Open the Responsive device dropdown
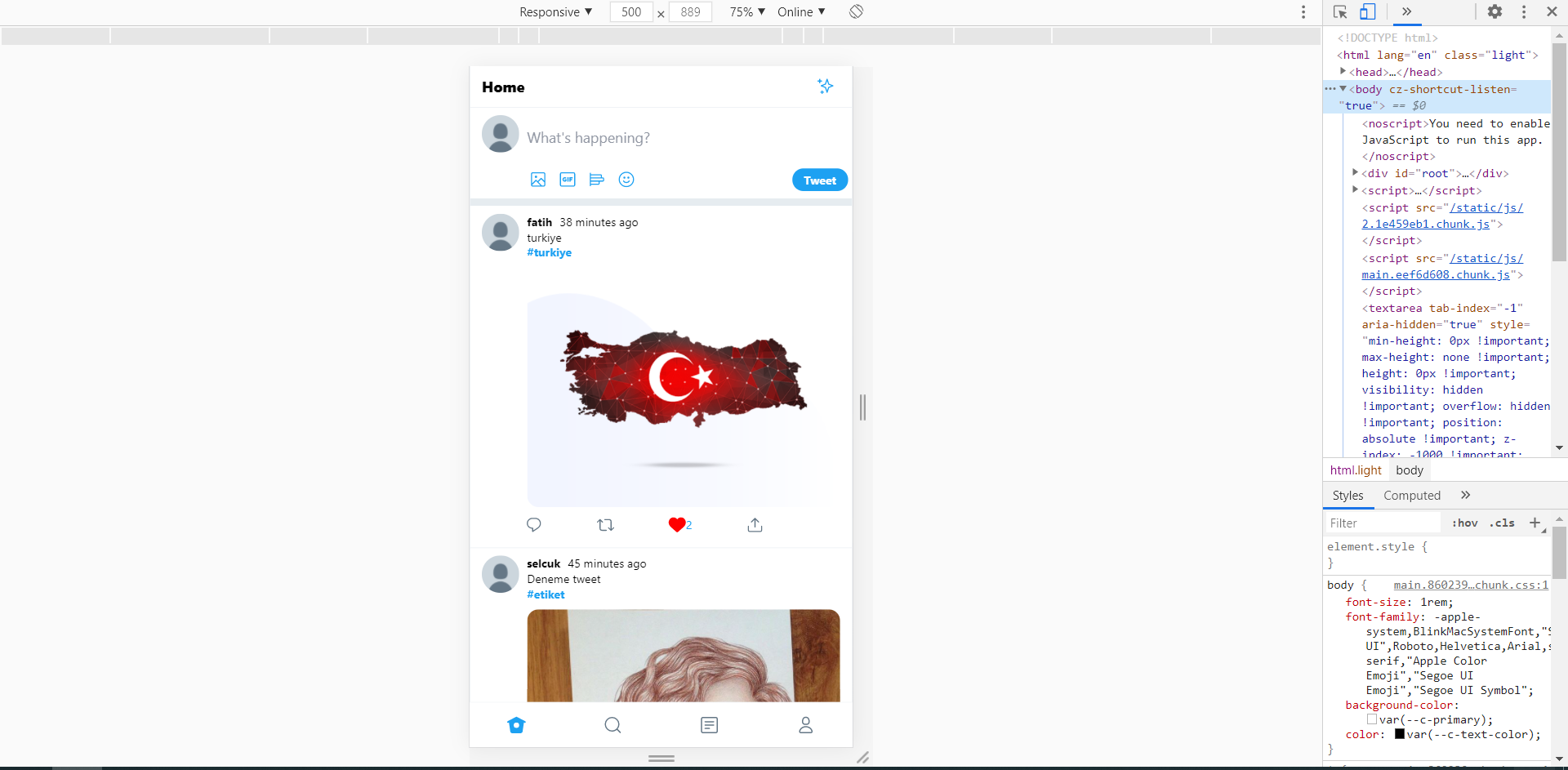The image size is (1568, 770). (556, 11)
